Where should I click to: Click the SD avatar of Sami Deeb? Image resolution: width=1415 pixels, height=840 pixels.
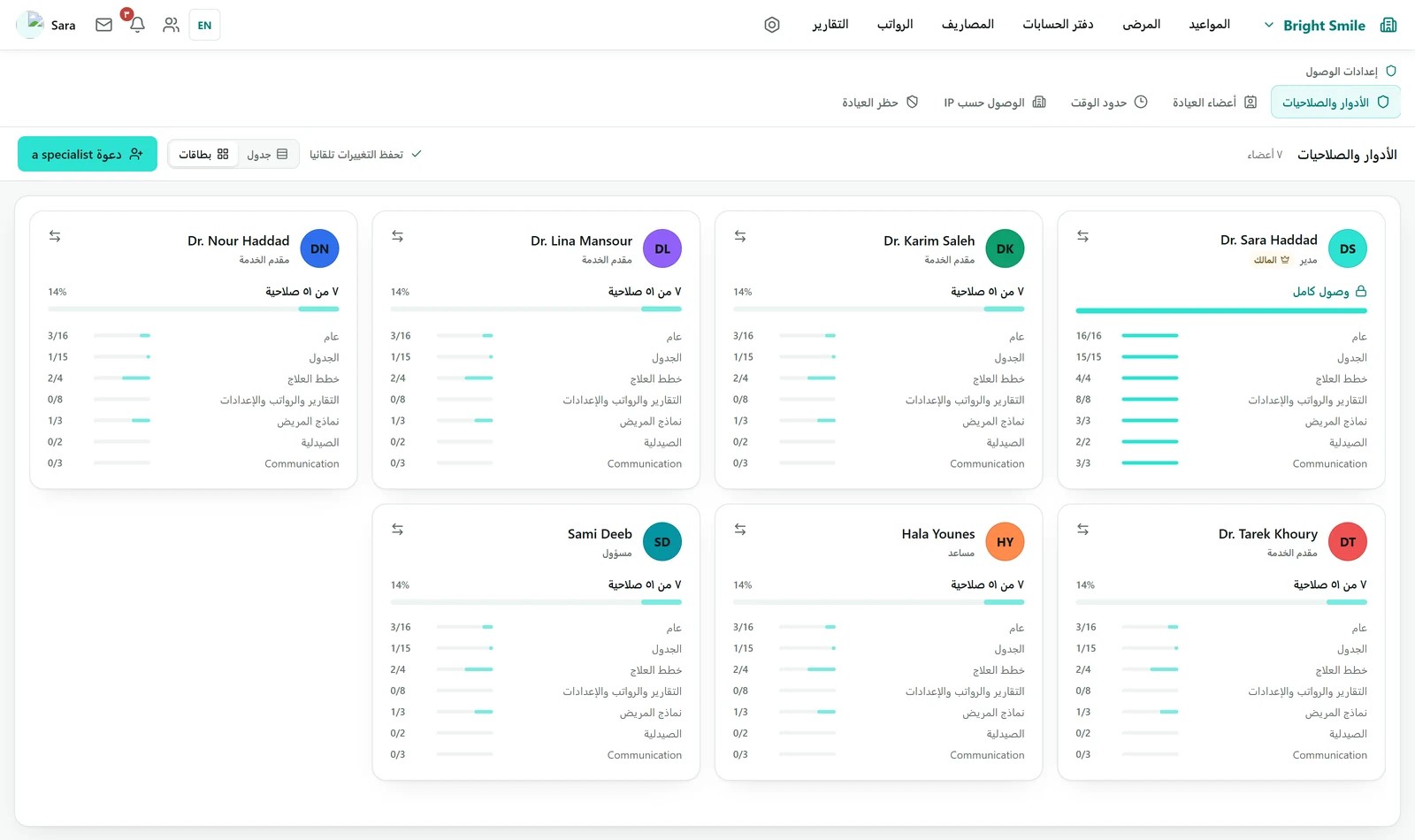click(662, 542)
